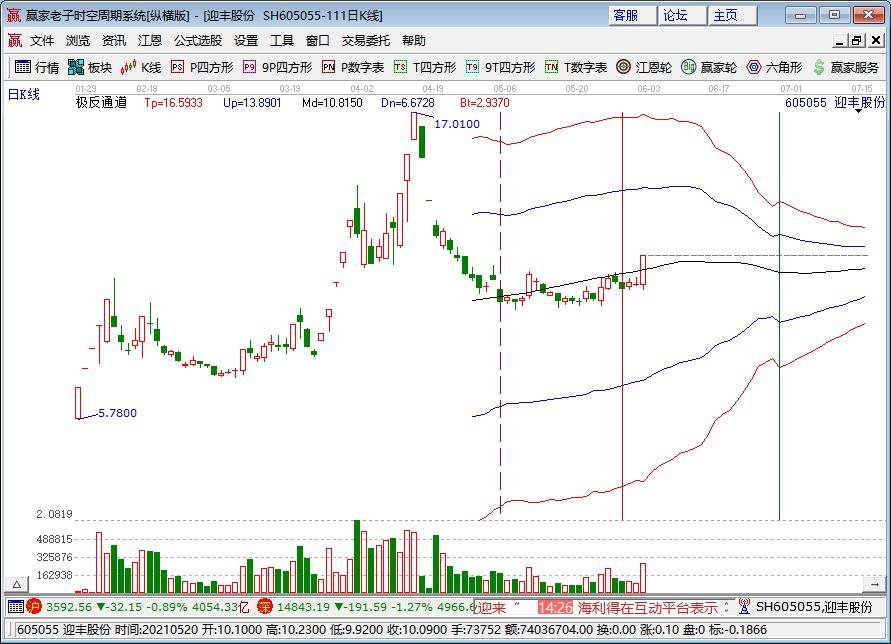This screenshot has width=891, height=644.
Task: Click the 04-19 date on time axis
Action: 433,89
